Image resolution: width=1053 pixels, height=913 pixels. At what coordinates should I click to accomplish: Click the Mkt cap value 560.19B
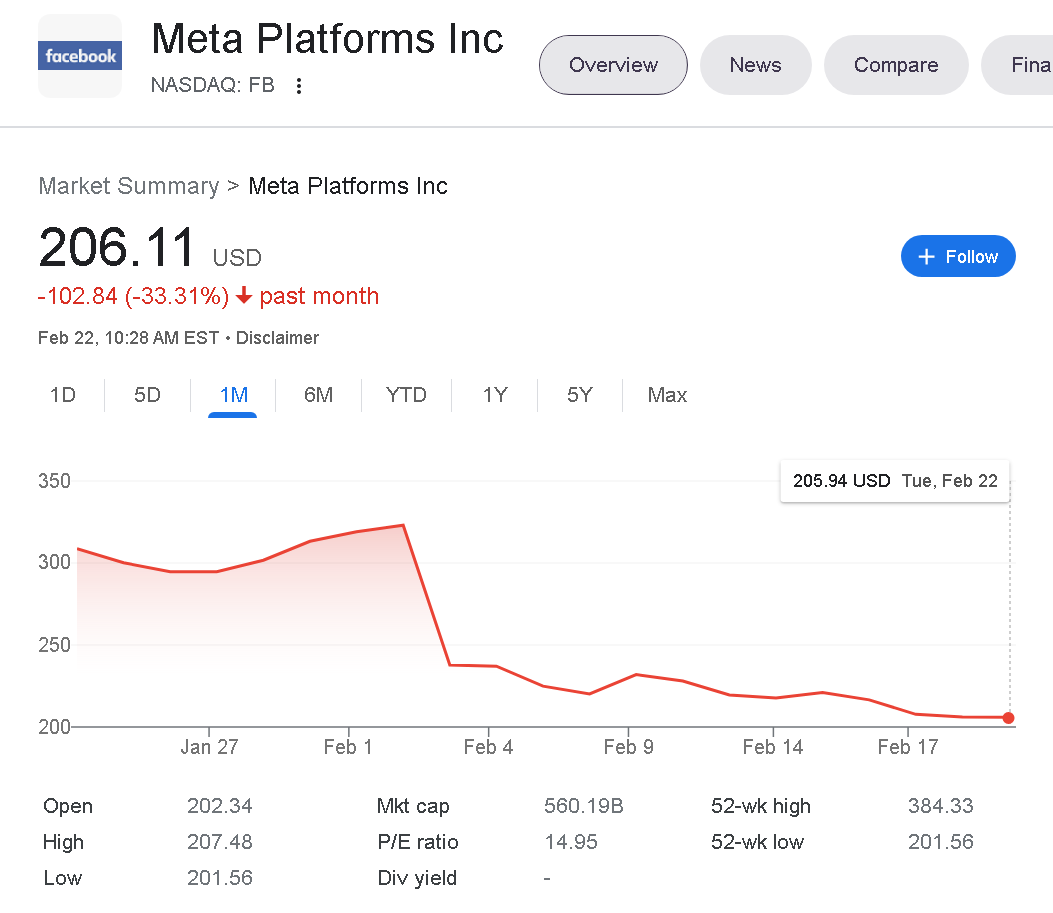tap(584, 806)
